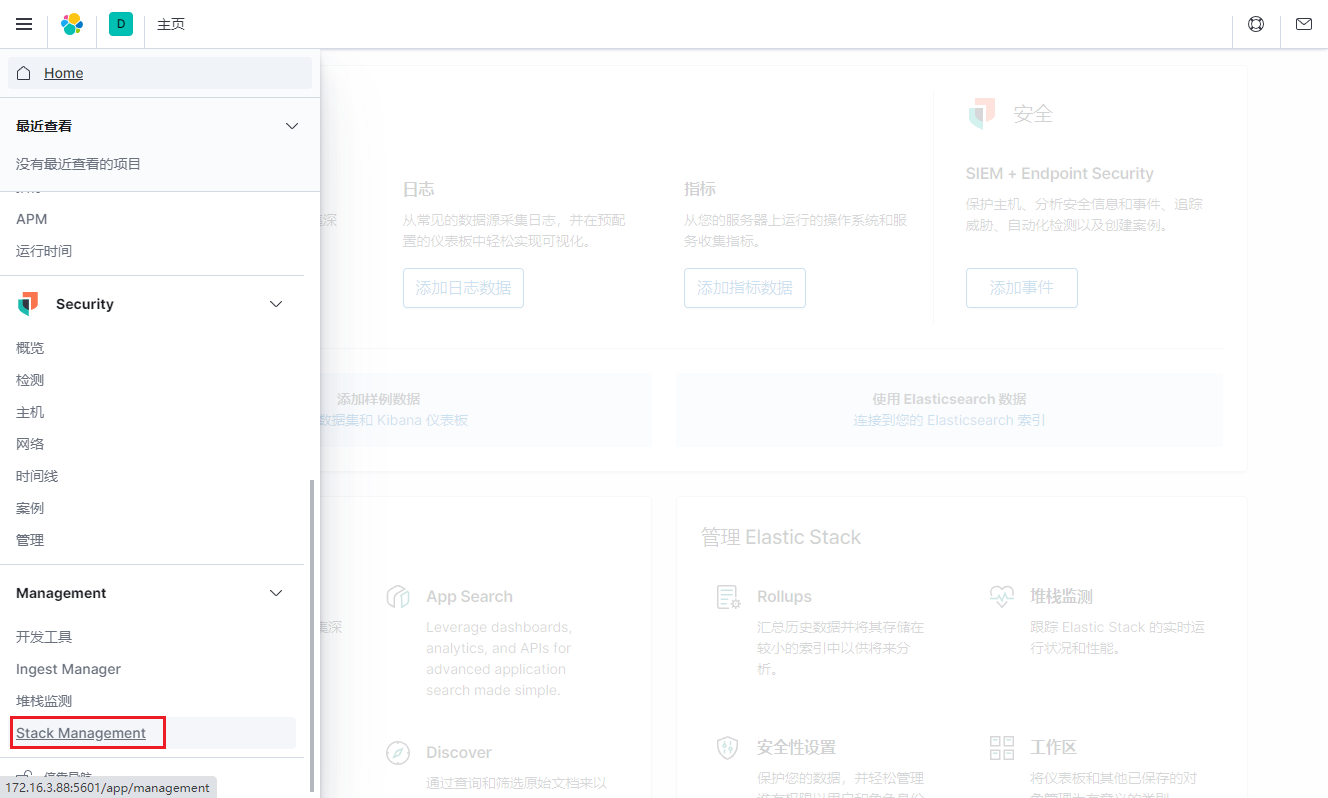
Task: Open the help lifebuoy icon
Action: pyautogui.click(x=1256, y=24)
